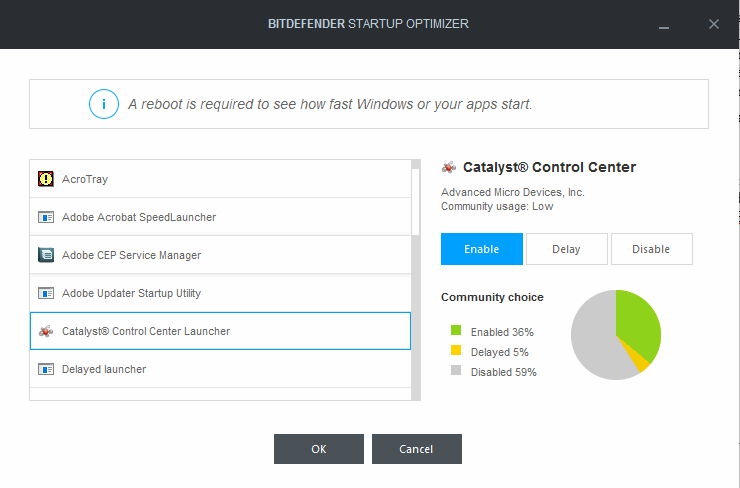
Task: Click the info icon in reboot notice
Action: tap(104, 104)
